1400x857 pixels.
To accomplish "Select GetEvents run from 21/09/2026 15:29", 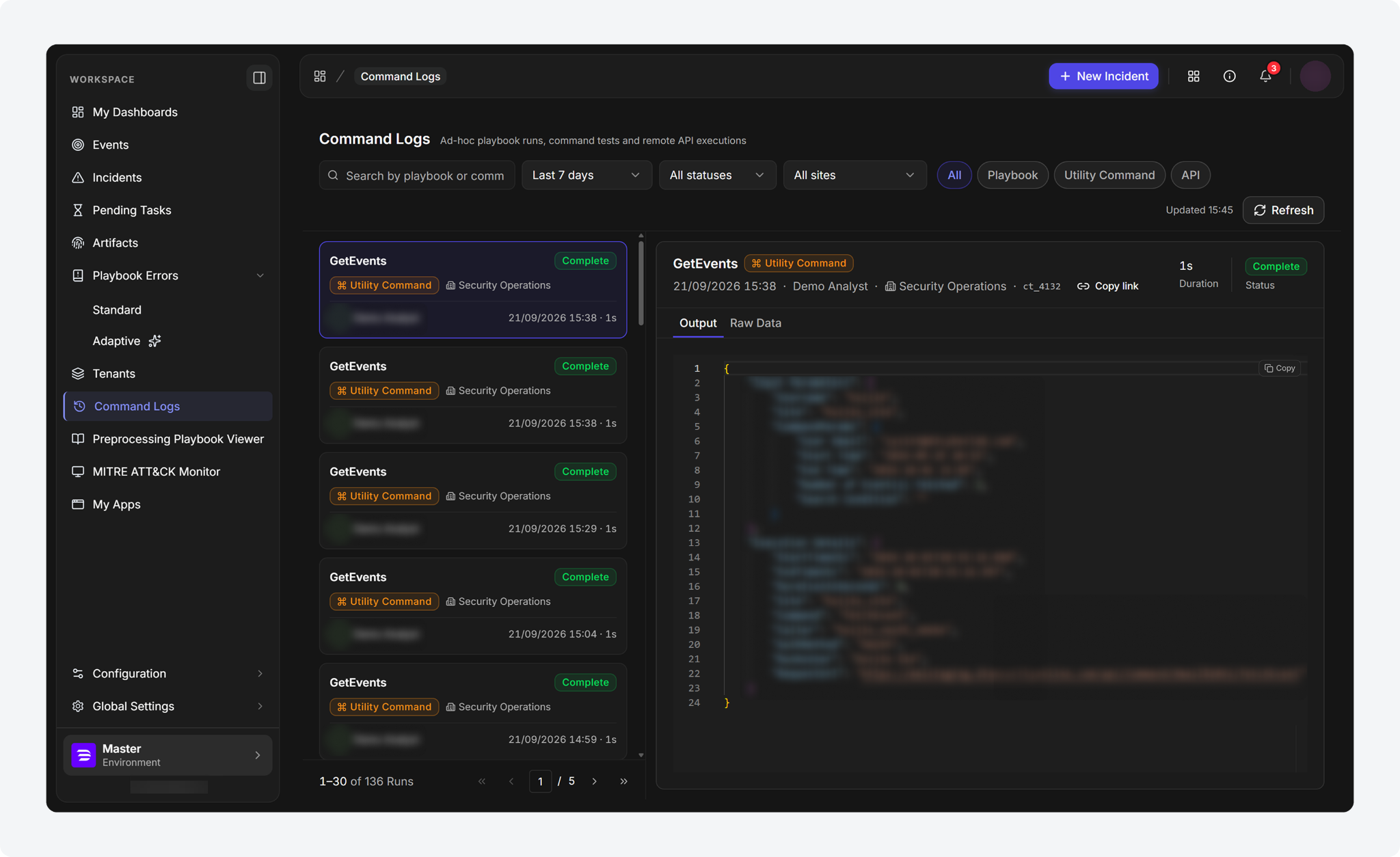I will (x=473, y=501).
